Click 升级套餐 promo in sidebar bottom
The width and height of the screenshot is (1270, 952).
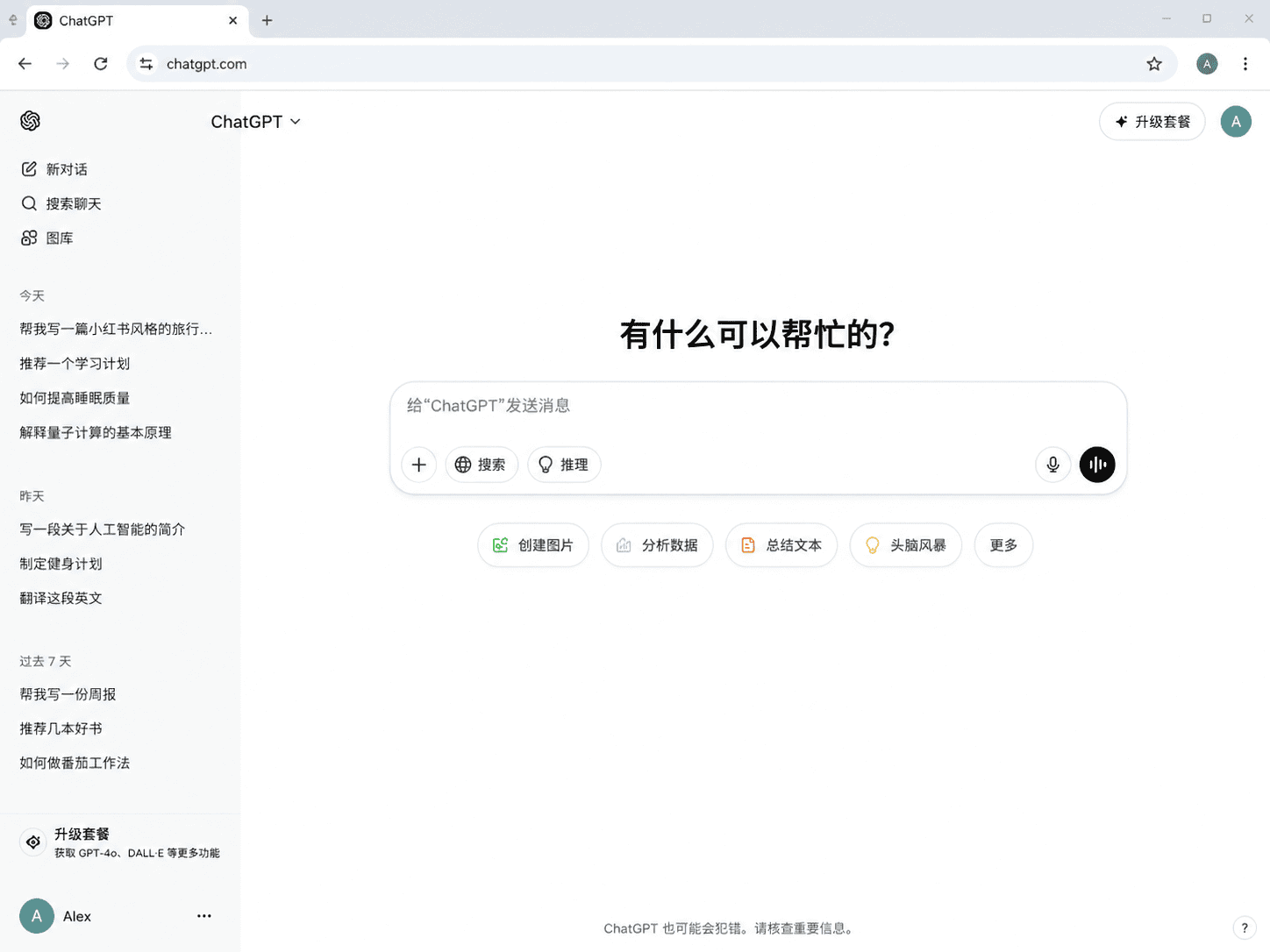pyautogui.click(x=120, y=842)
